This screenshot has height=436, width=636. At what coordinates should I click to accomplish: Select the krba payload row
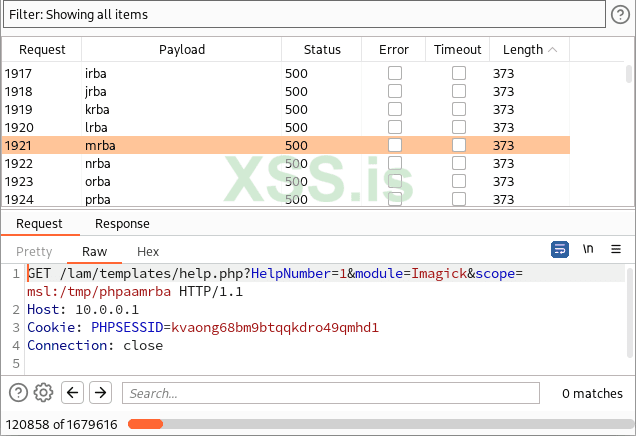click(286, 109)
